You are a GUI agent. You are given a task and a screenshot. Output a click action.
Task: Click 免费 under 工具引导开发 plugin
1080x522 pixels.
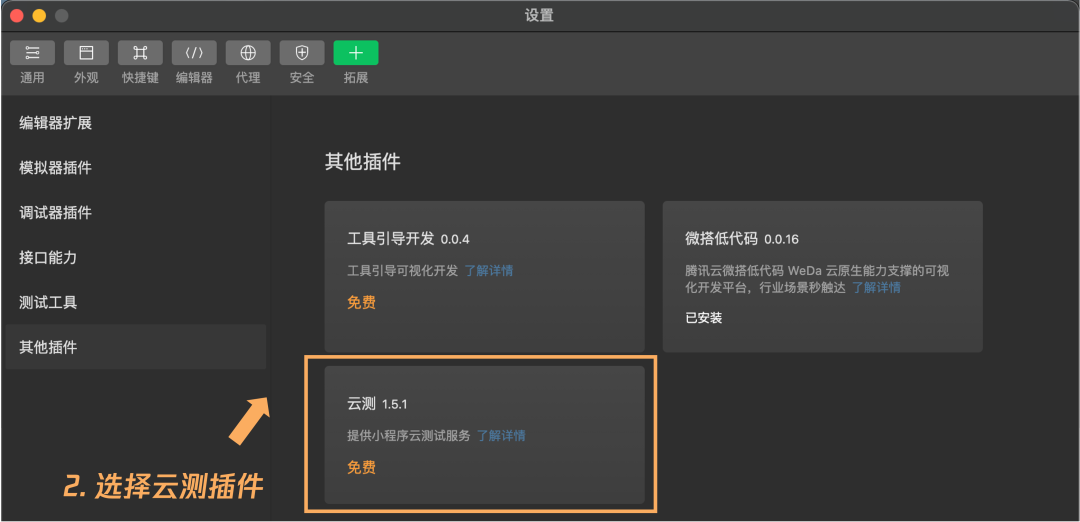[362, 302]
